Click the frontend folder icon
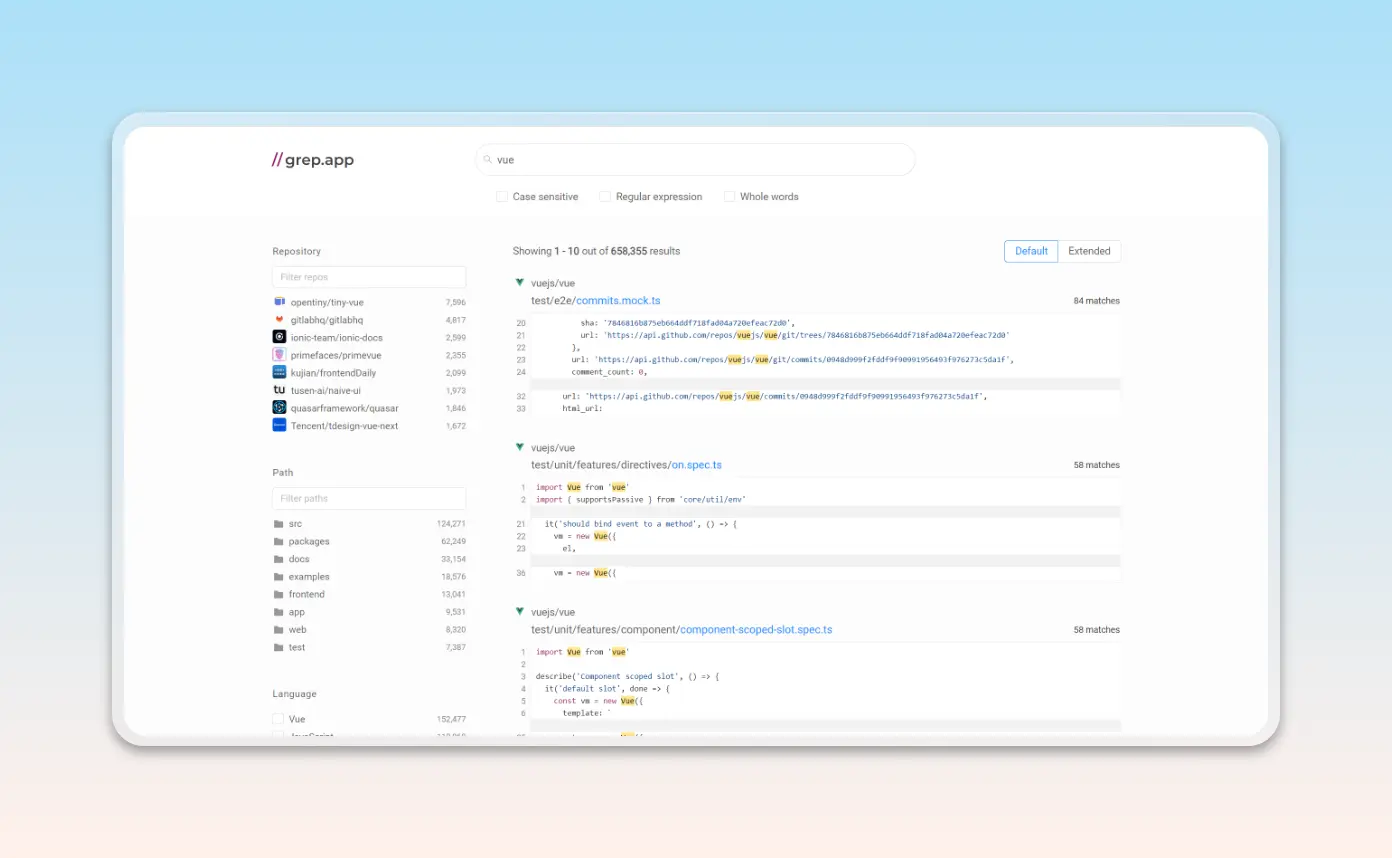 click(279, 594)
